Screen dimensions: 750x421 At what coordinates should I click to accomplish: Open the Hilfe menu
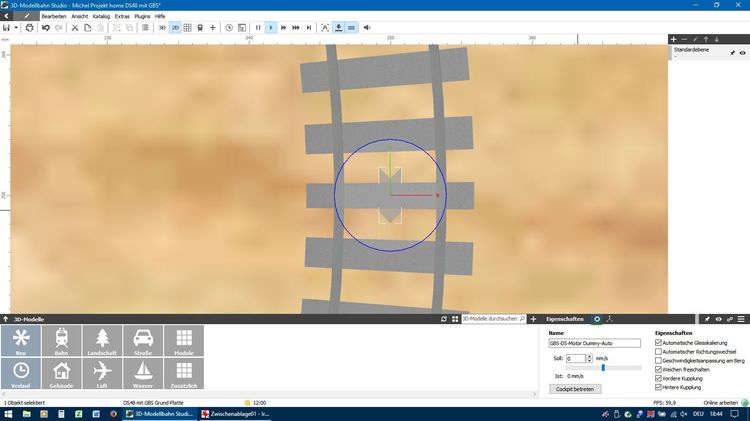point(160,16)
